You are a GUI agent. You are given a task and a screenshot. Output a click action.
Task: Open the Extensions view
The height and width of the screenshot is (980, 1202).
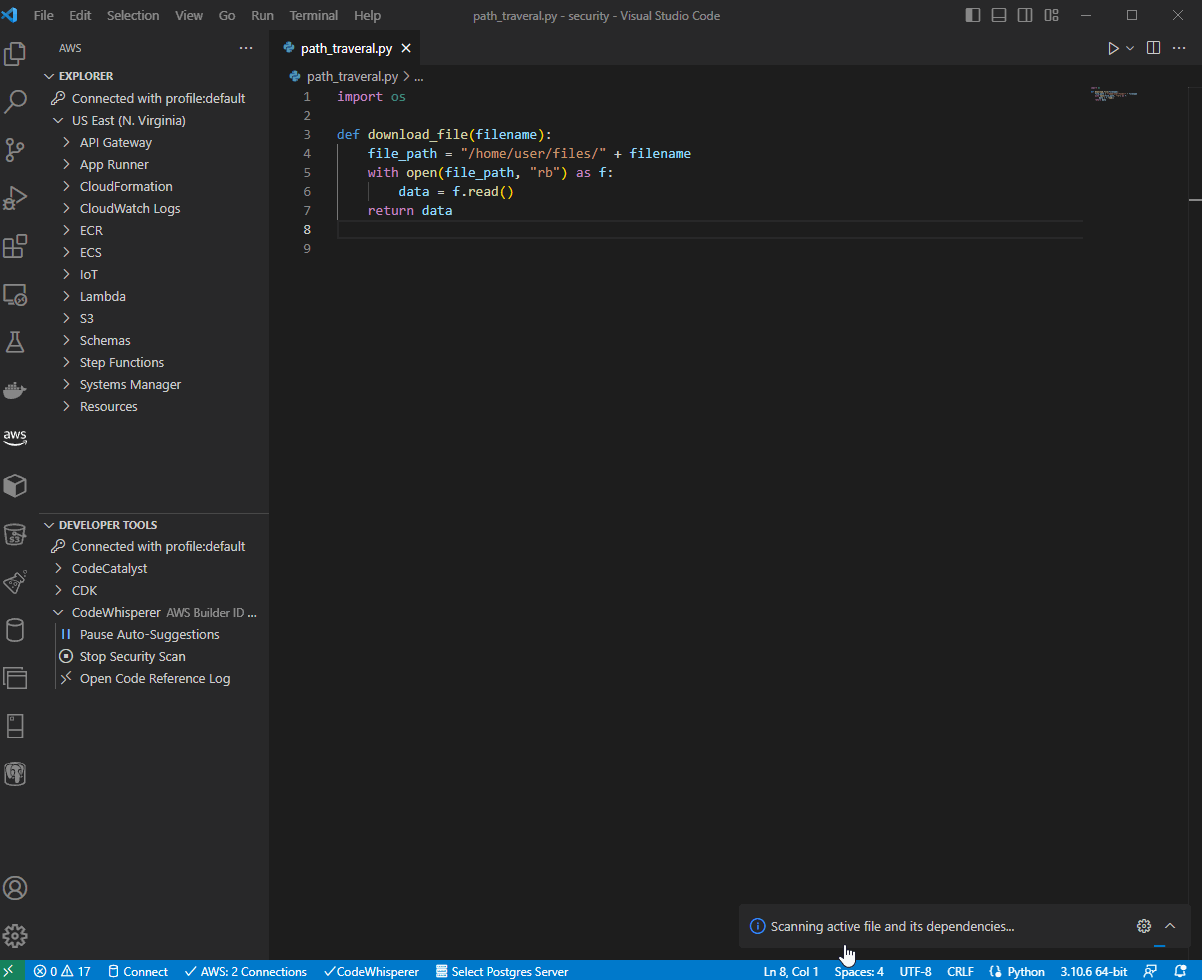coord(15,245)
